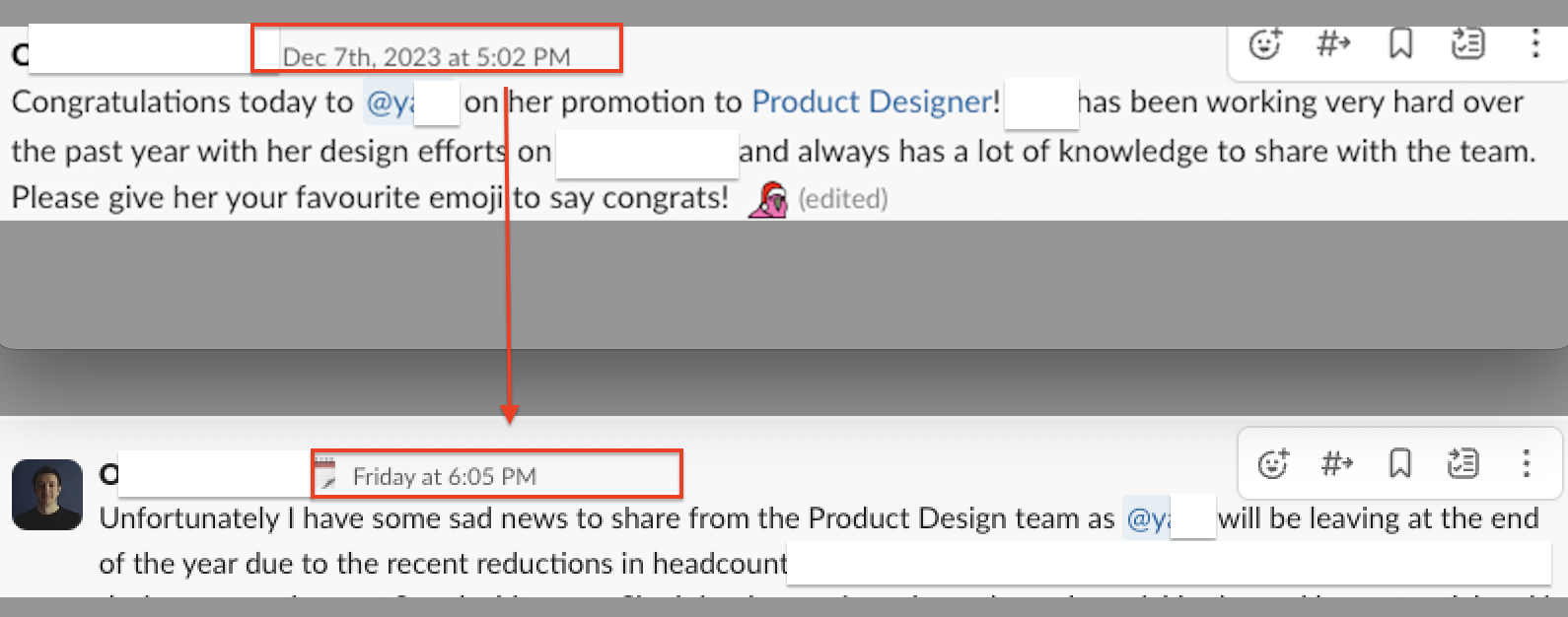Bookmark the Dec 7th congratulations message

(x=1400, y=44)
